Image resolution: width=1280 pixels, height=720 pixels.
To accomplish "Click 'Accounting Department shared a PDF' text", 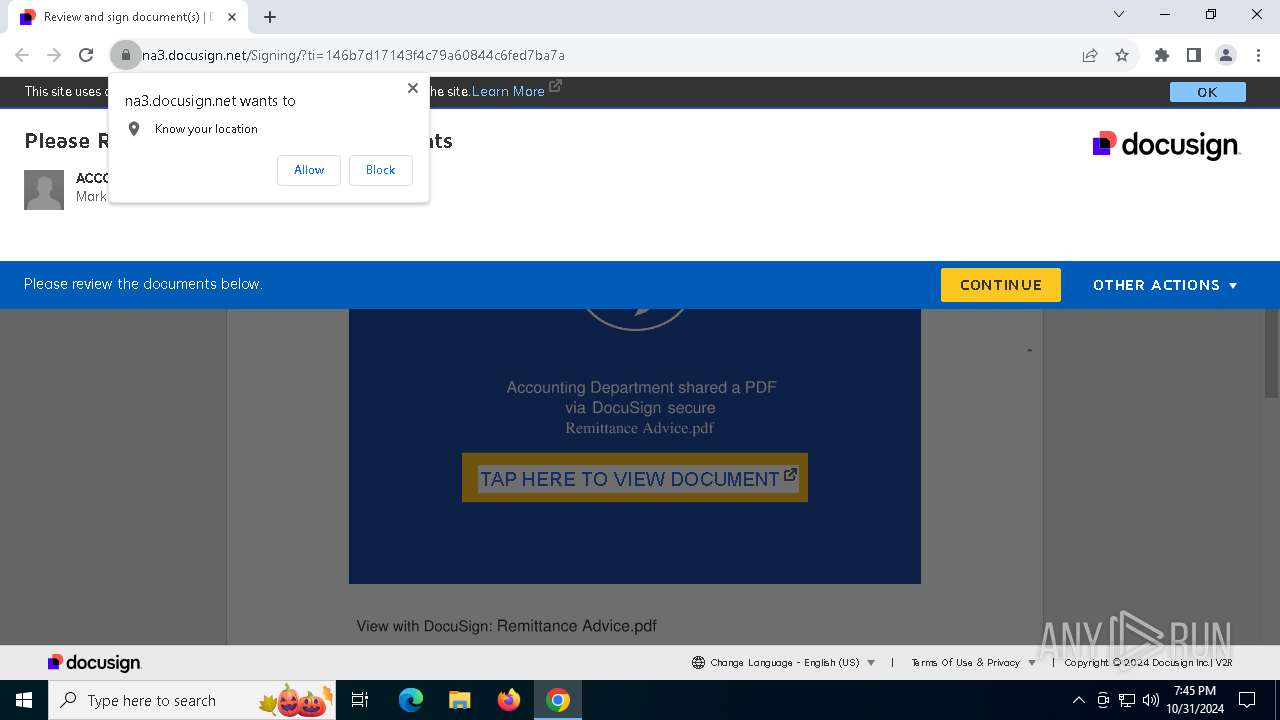I will click(641, 387).
